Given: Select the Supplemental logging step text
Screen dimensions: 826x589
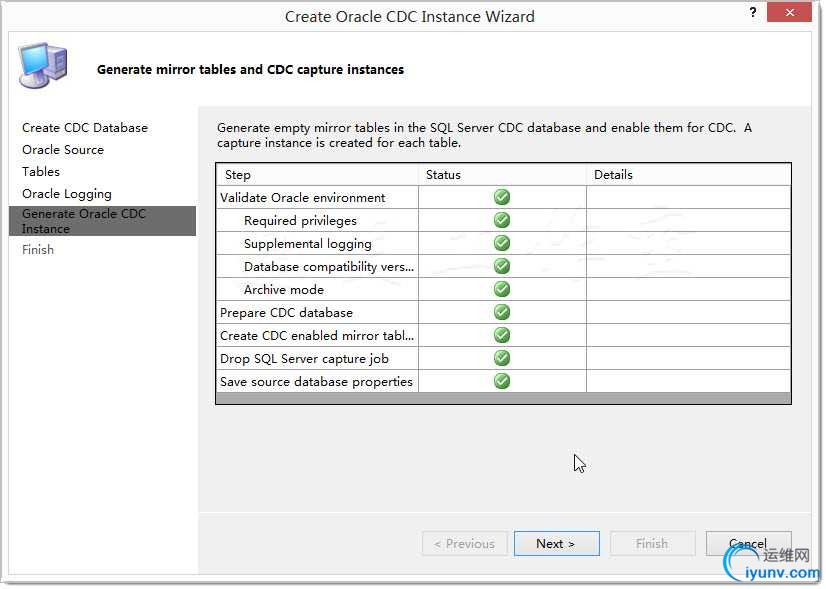Looking at the screenshot, I should [x=308, y=244].
